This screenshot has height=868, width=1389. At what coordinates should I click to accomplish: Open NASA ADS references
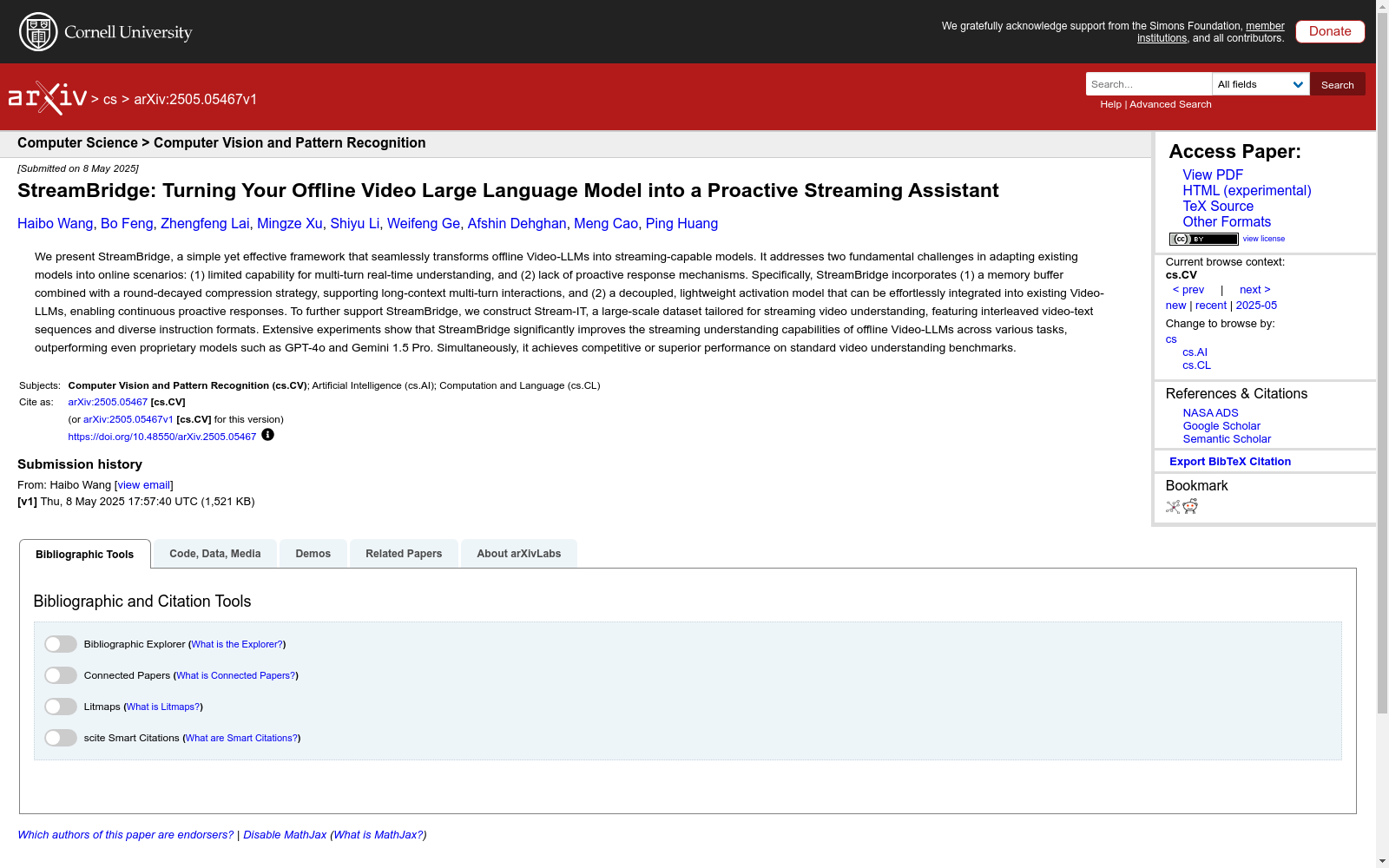(1210, 413)
